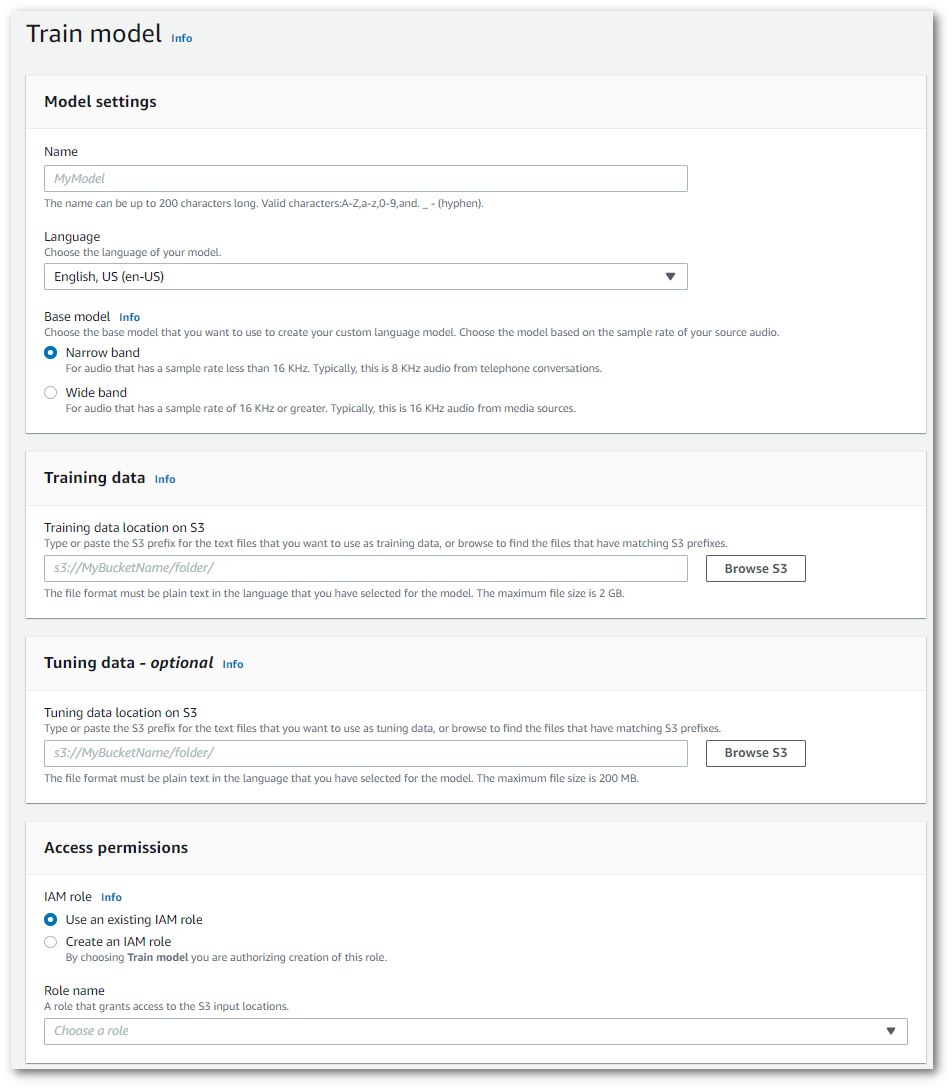Choose Create an IAM role option
Screen dimensions: 952x1088
pyautogui.click(x=50, y=941)
